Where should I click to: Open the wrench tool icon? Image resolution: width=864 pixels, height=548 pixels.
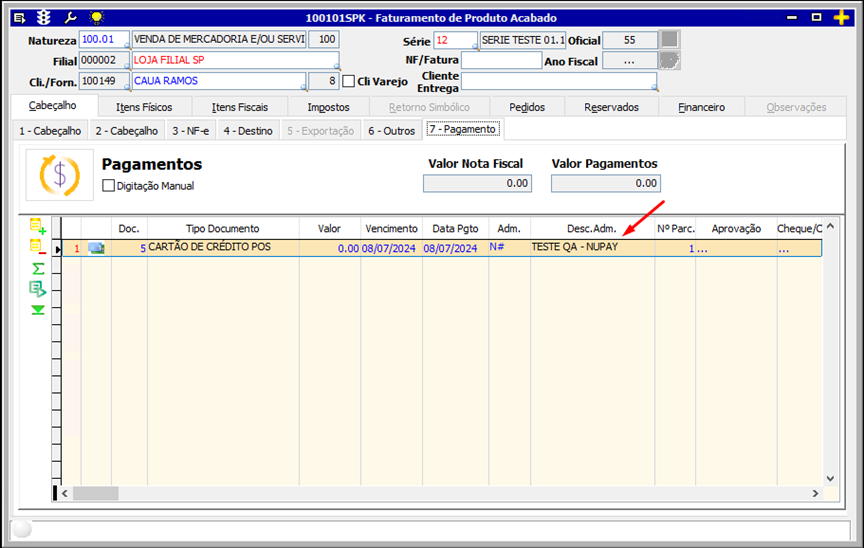click(70, 18)
